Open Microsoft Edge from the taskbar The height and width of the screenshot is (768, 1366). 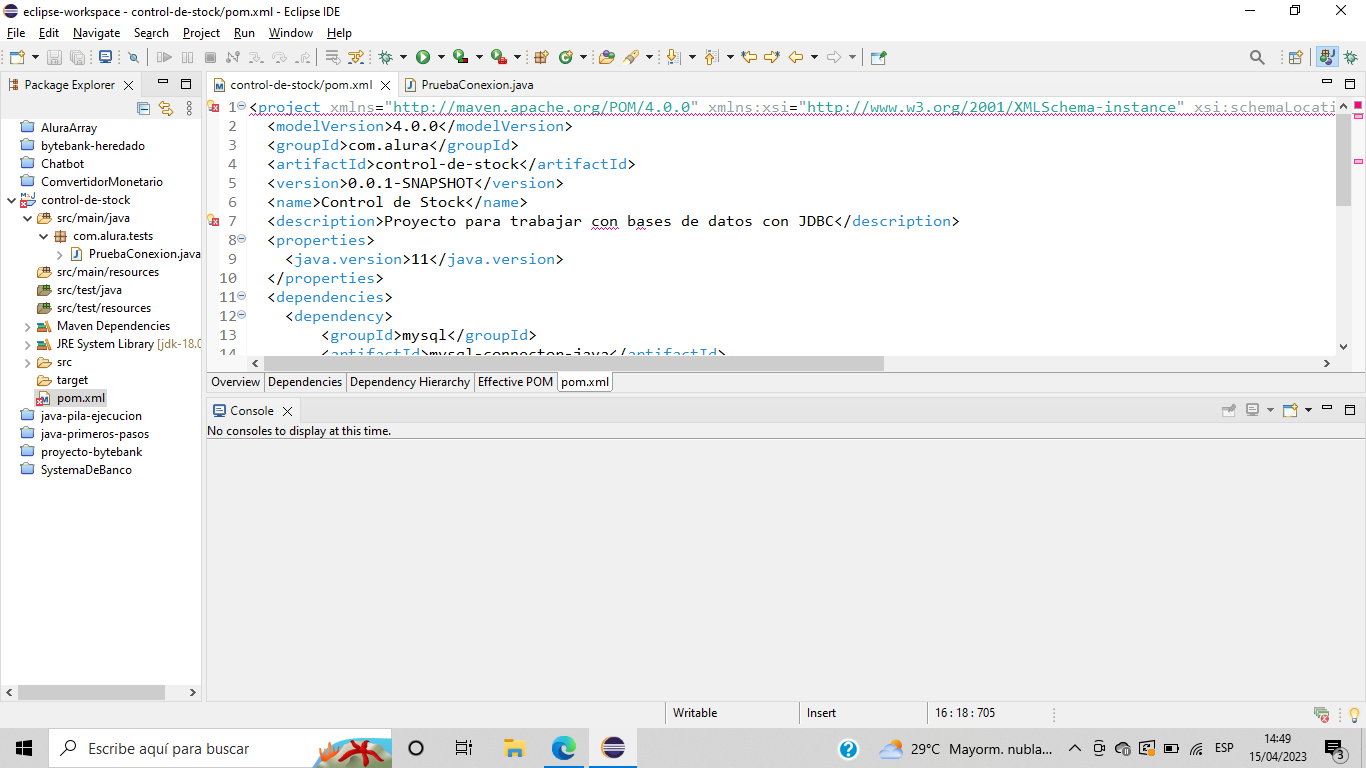[x=564, y=748]
